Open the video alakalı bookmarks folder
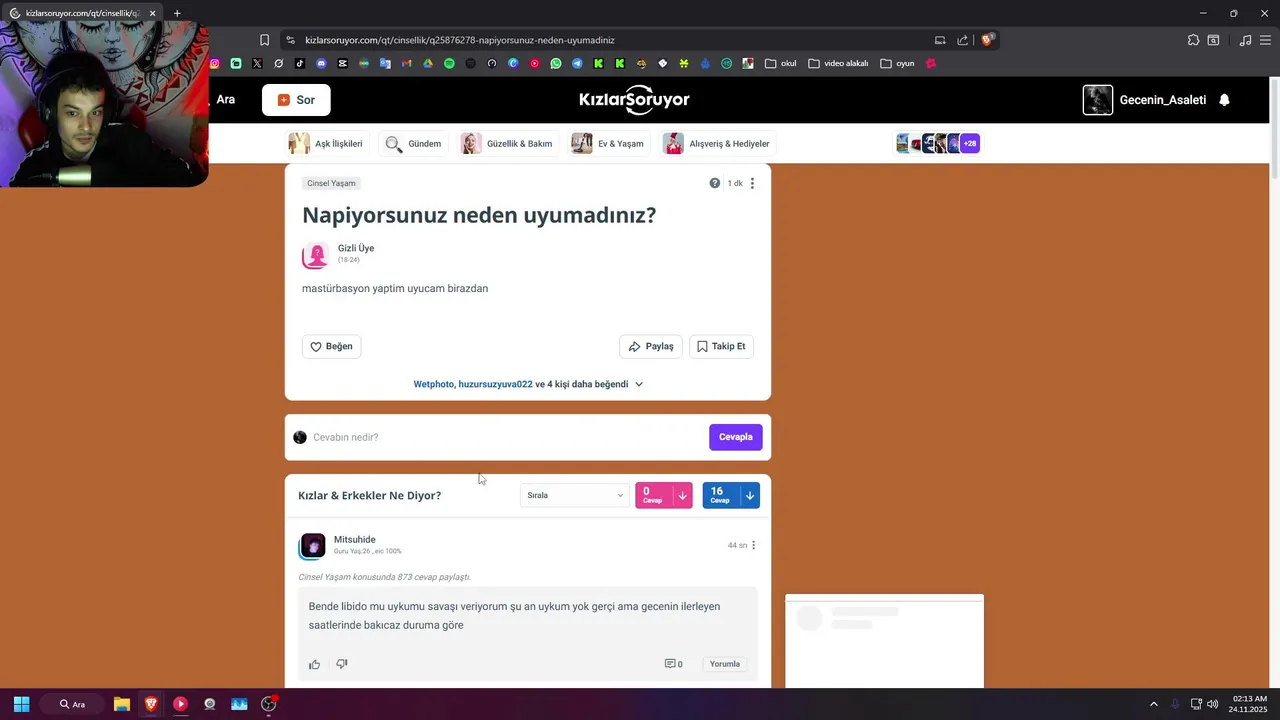Screen dimensions: 1280x720 tap(838, 63)
